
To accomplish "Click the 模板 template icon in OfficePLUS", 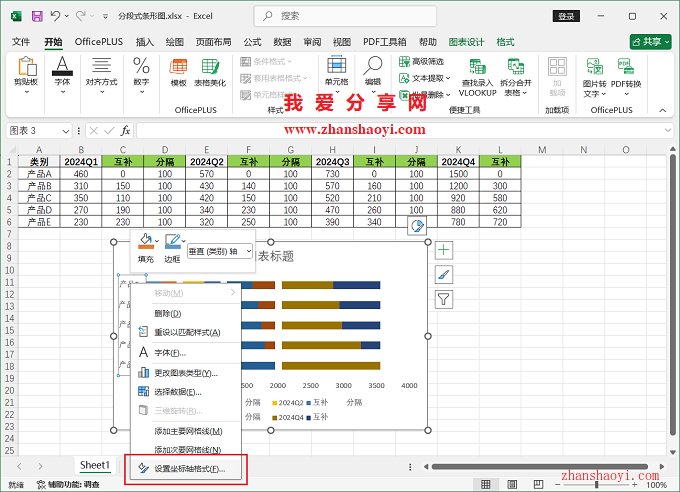I will click(179, 71).
